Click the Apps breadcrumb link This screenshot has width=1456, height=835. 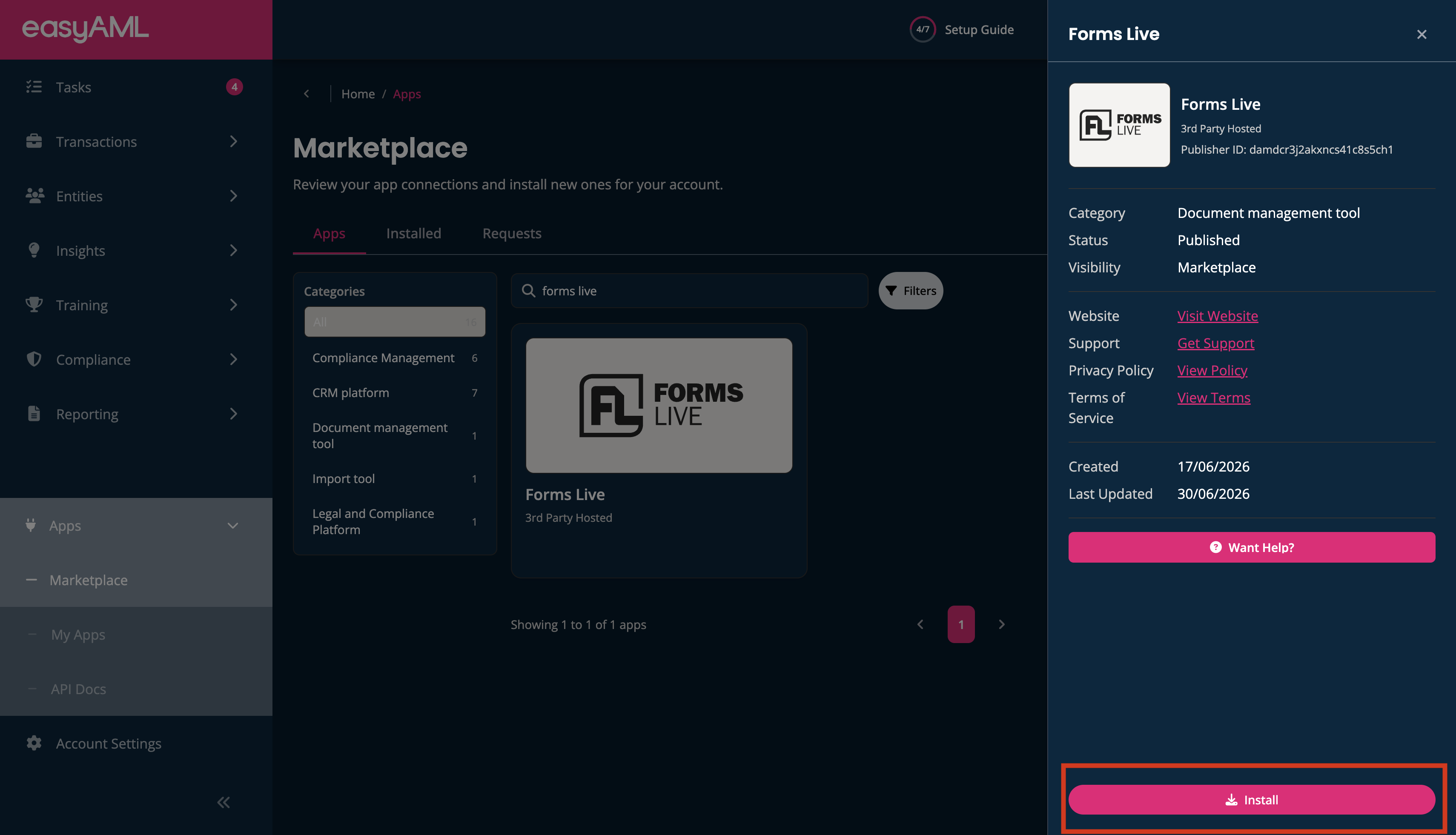(407, 94)
